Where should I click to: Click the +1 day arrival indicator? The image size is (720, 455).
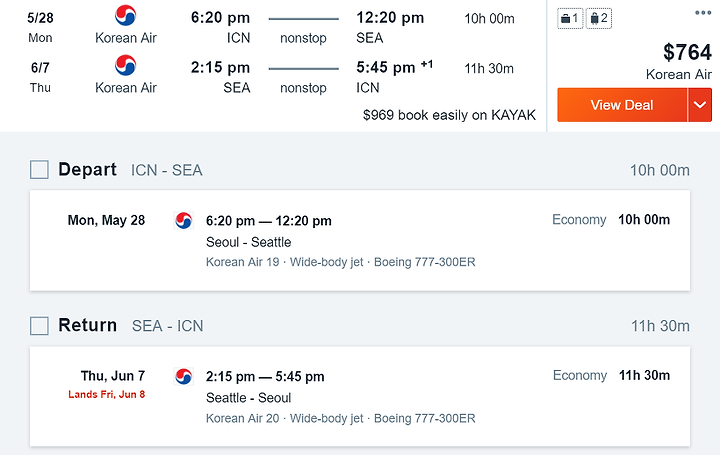click(427, 64)
